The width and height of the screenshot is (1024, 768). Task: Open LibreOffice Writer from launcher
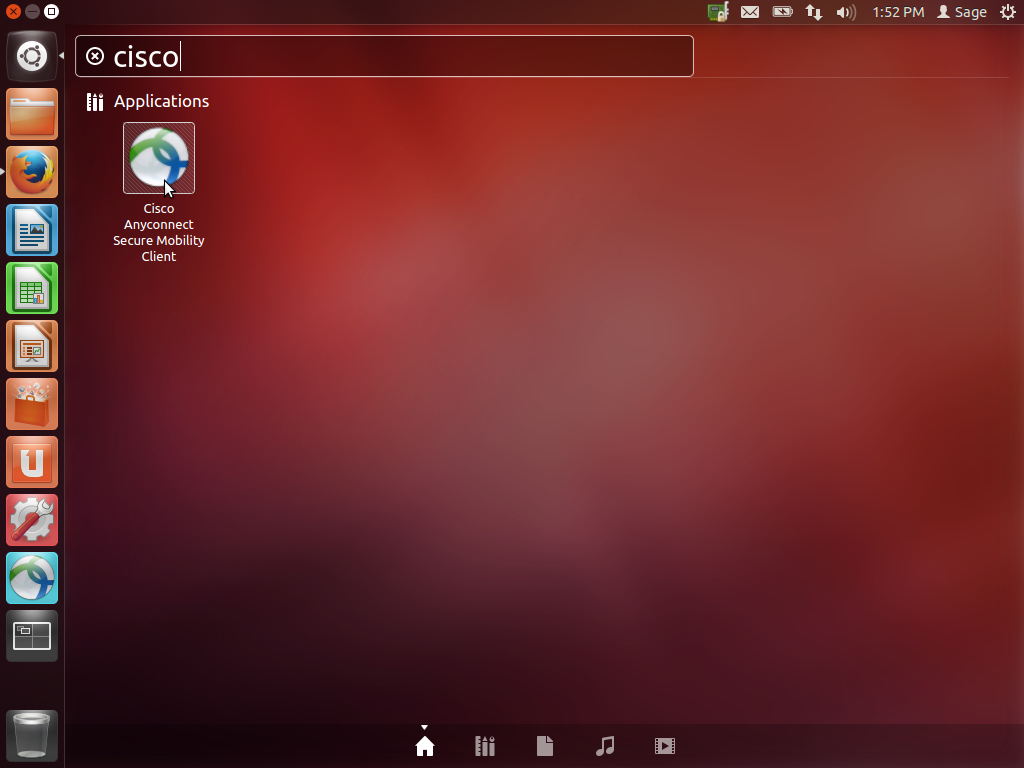point(32,231)
